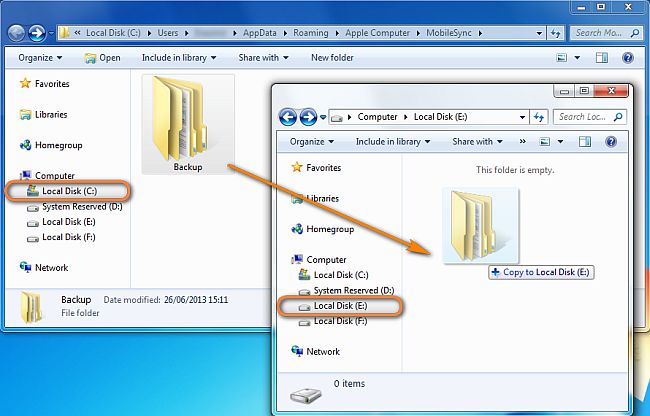Select Homegroup in the MobileSync window sidebar
650x416 pixels.
pyautogui.click(x=51, y=145)
